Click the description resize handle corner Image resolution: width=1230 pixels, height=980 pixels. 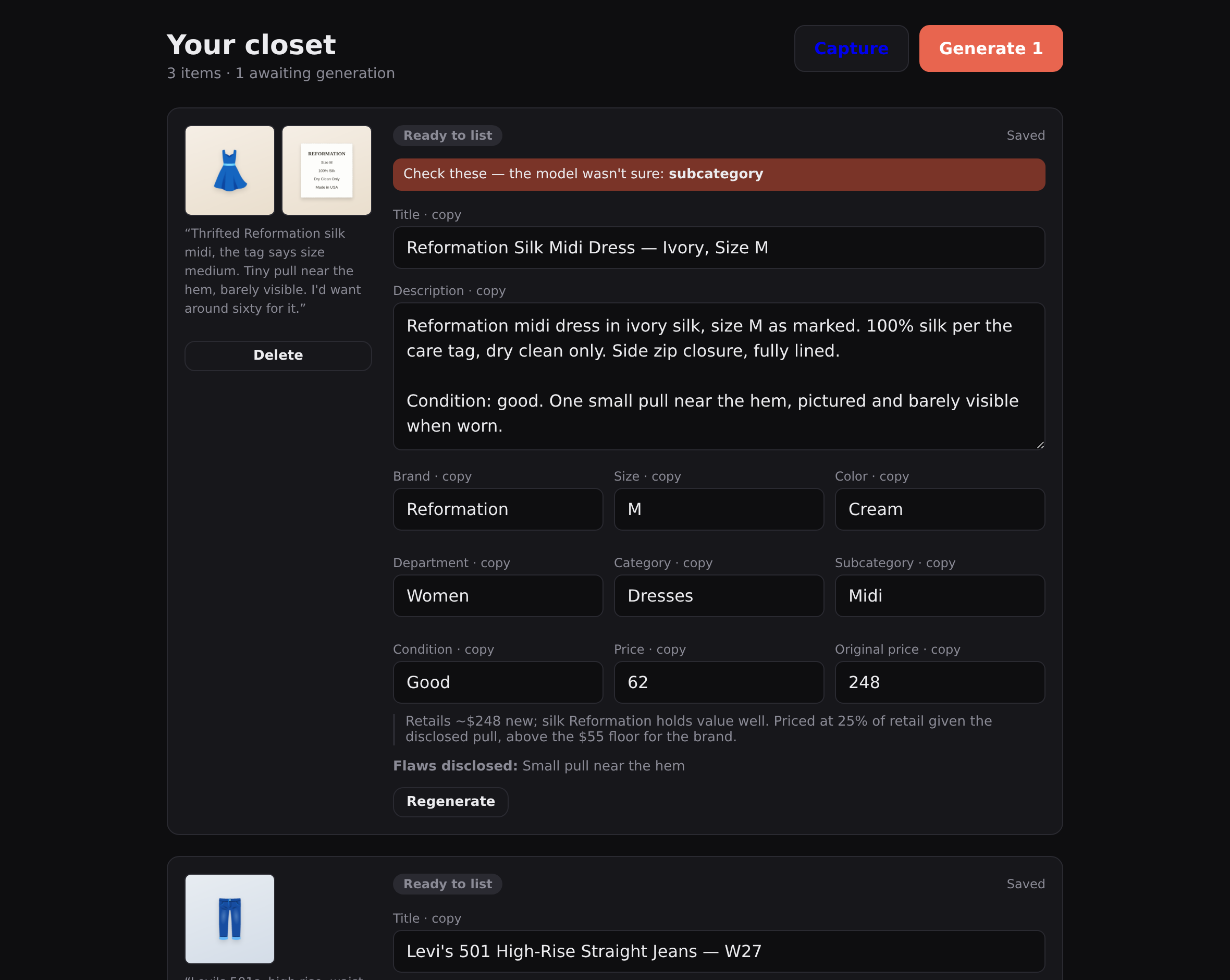(1040, 445)
